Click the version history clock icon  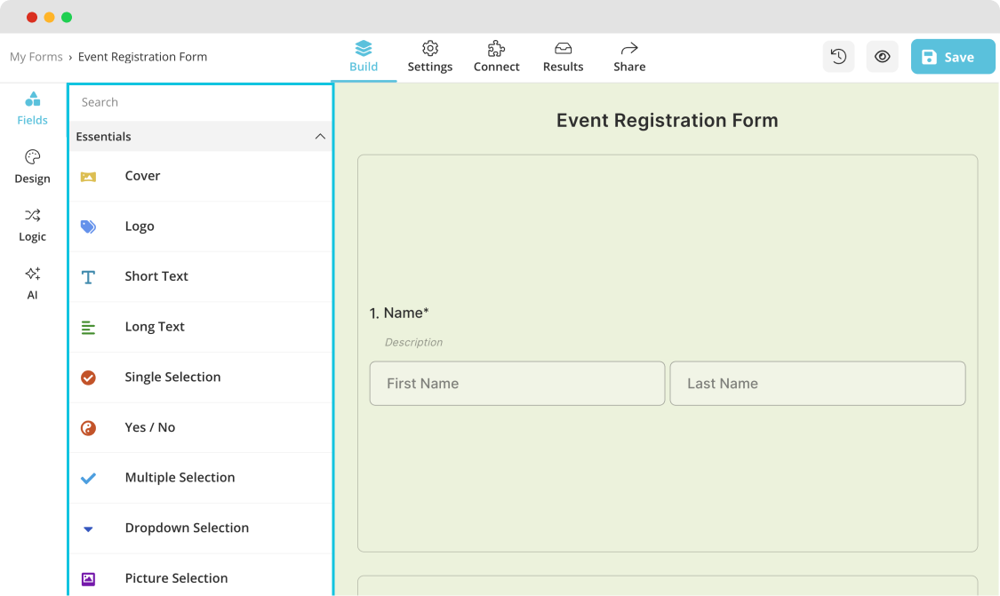838,57
